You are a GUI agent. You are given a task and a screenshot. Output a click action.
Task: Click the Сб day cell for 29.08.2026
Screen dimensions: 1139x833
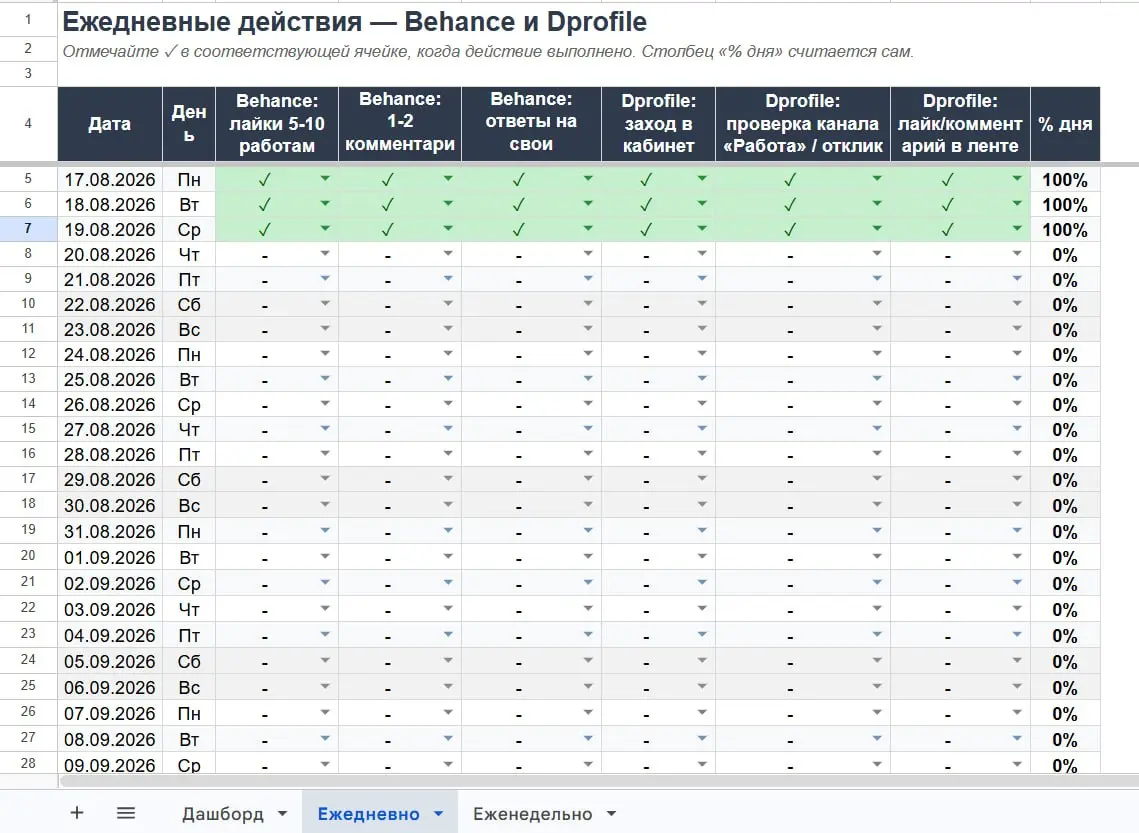tap(189, 479)
